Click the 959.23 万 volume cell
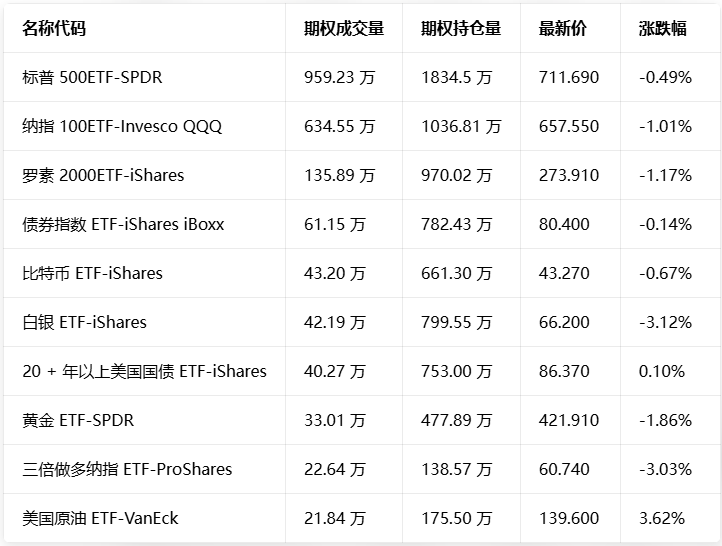This screenshot has width=722, height=546. 339,77
